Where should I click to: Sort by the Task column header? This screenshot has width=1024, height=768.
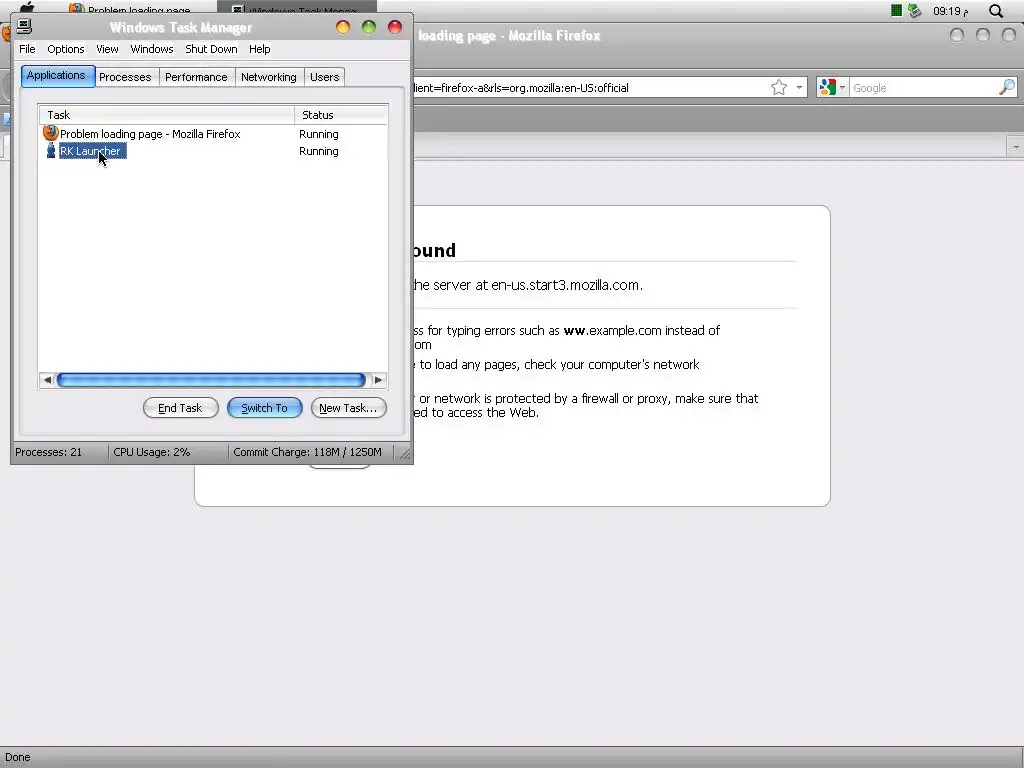click(167, 115)
